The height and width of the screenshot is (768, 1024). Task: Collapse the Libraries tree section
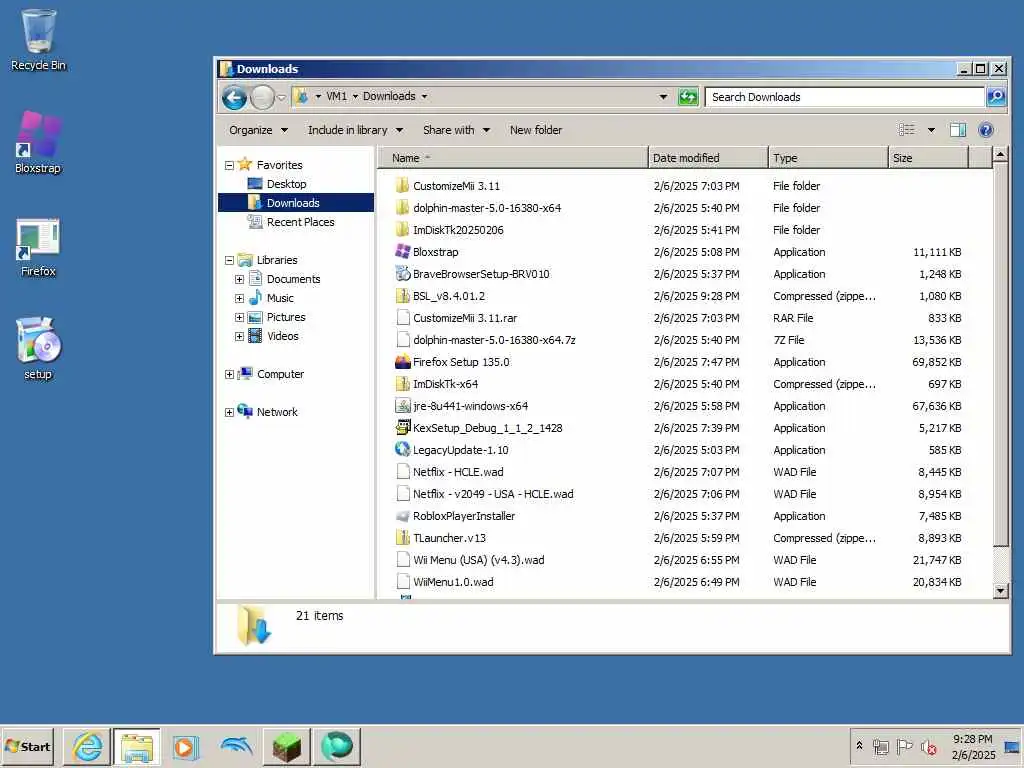click(x=229, y=260)
